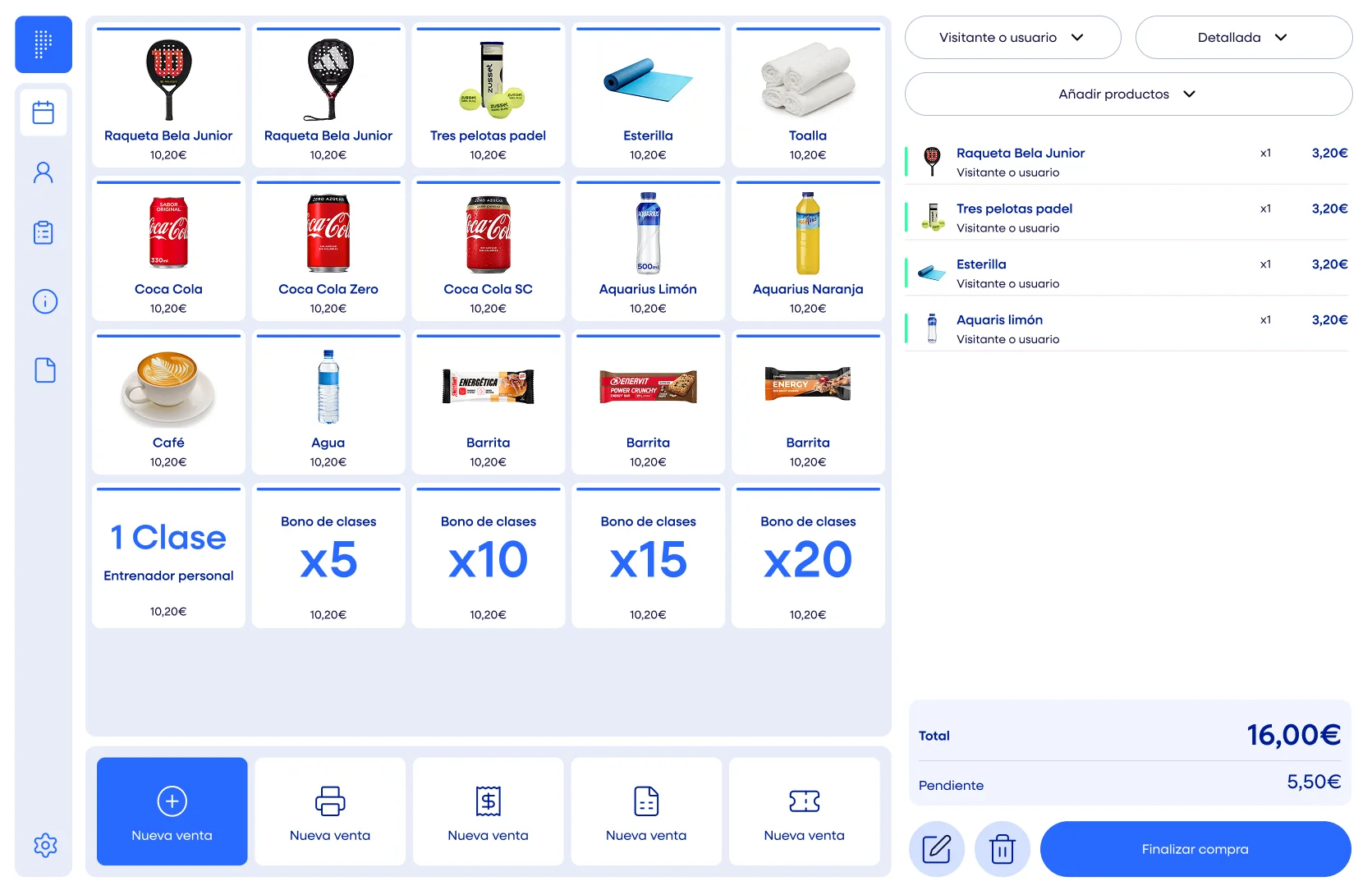Viewport: 1372px width, 895px height.
Task: Open the documents section in the sidebar
Action: pos(43,370)
